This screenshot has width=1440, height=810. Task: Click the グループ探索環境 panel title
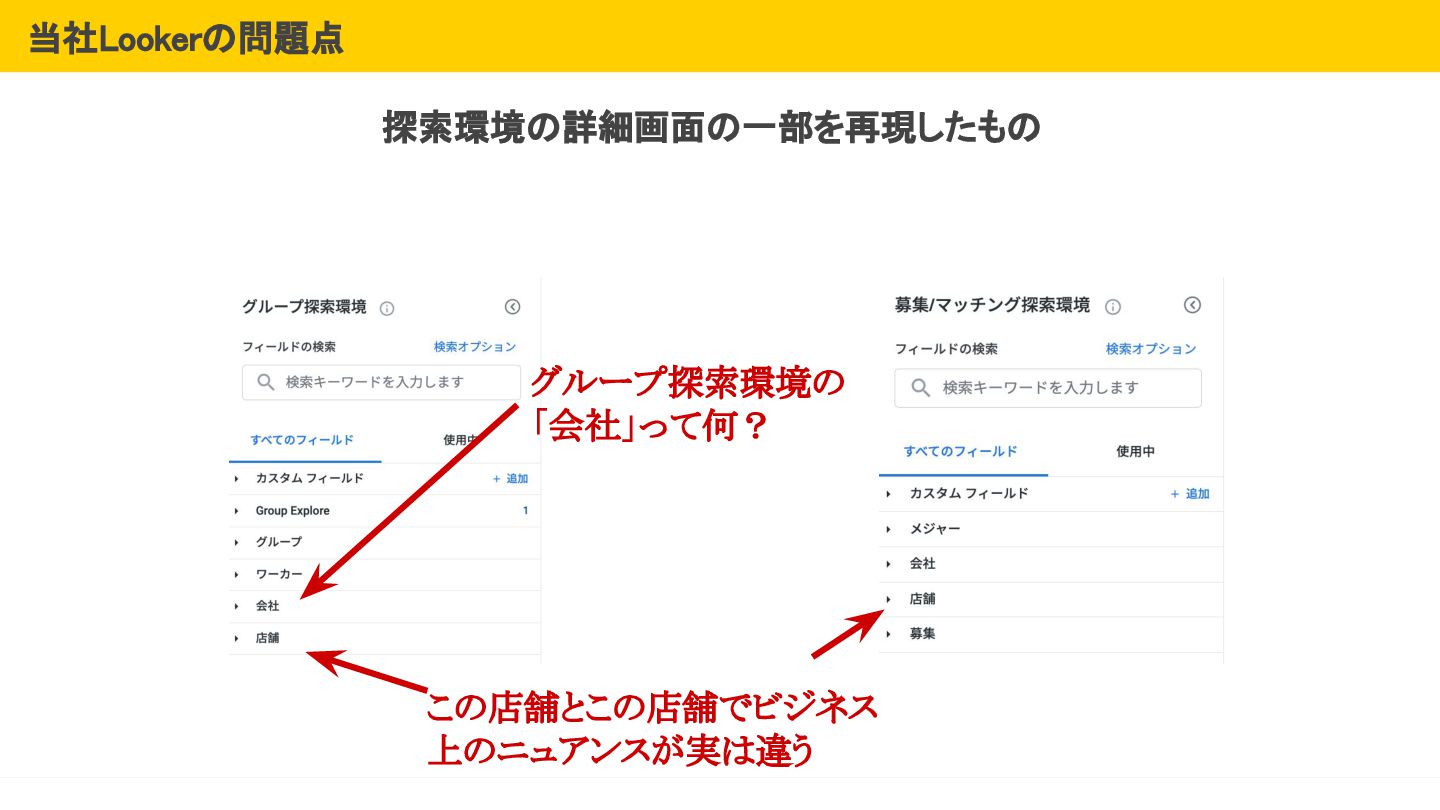coord(304,307)
